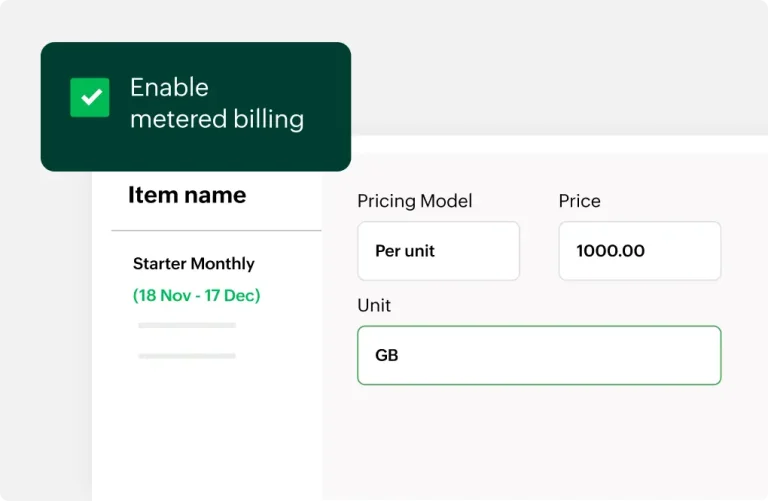Click the Pricing Model label
The width and height of the screenshot is (768, 501).
(414, 201)
